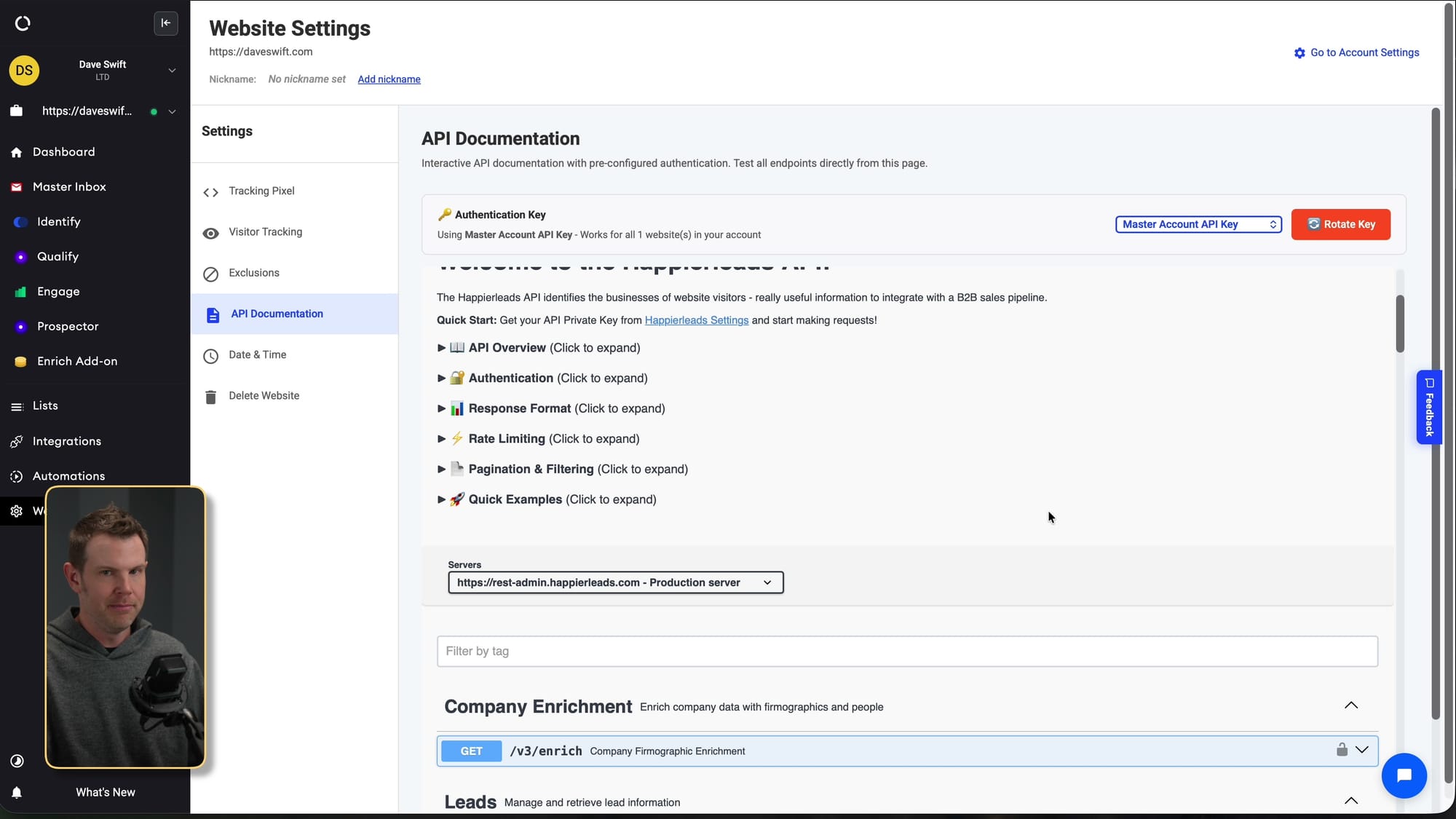Open the Enrich Add-on section

click(x=77, y=362)
